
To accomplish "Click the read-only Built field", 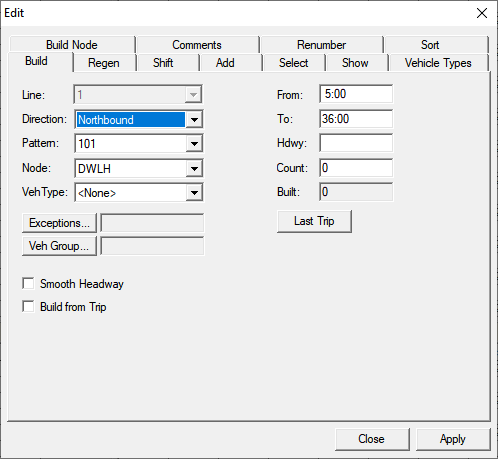I will (356, 192).
